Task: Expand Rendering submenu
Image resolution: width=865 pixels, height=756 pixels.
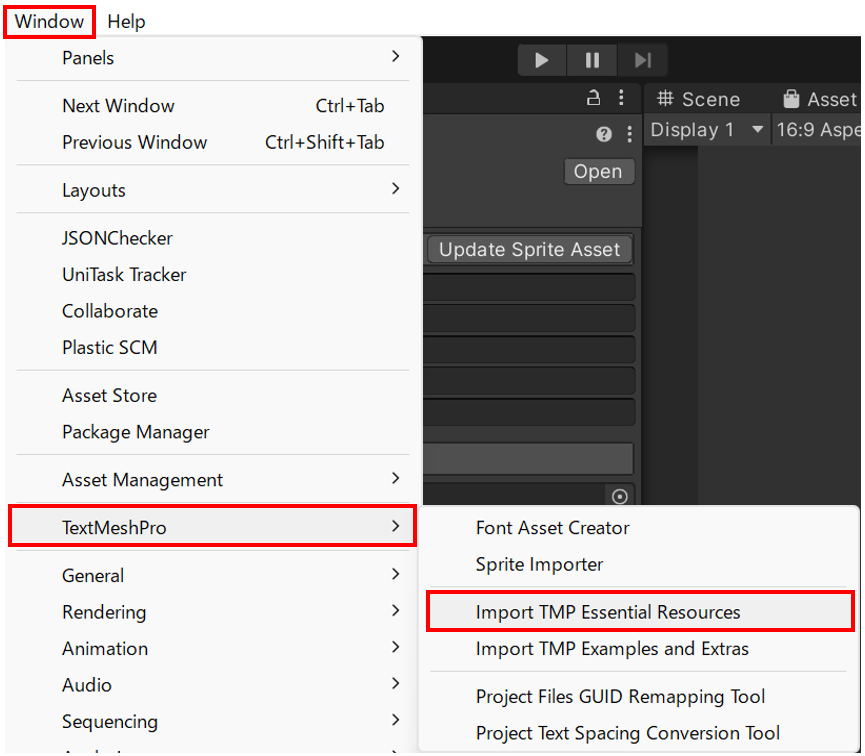Action: pos(212,612)
